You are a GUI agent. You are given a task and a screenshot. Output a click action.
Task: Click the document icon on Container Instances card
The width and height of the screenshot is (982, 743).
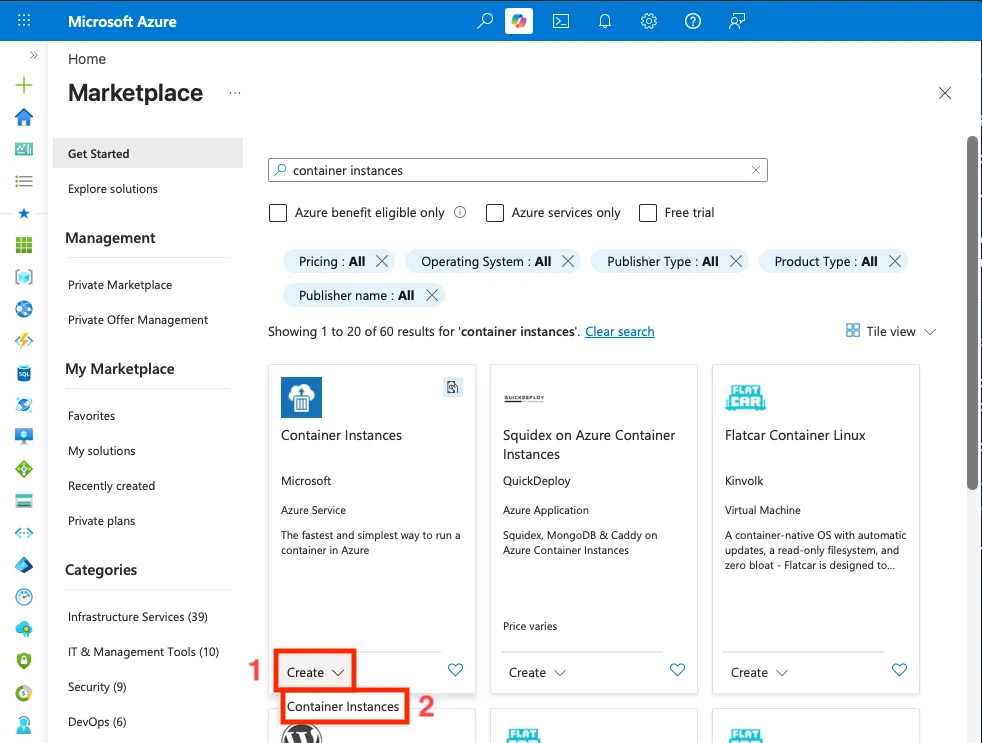[x=453, y=387]
